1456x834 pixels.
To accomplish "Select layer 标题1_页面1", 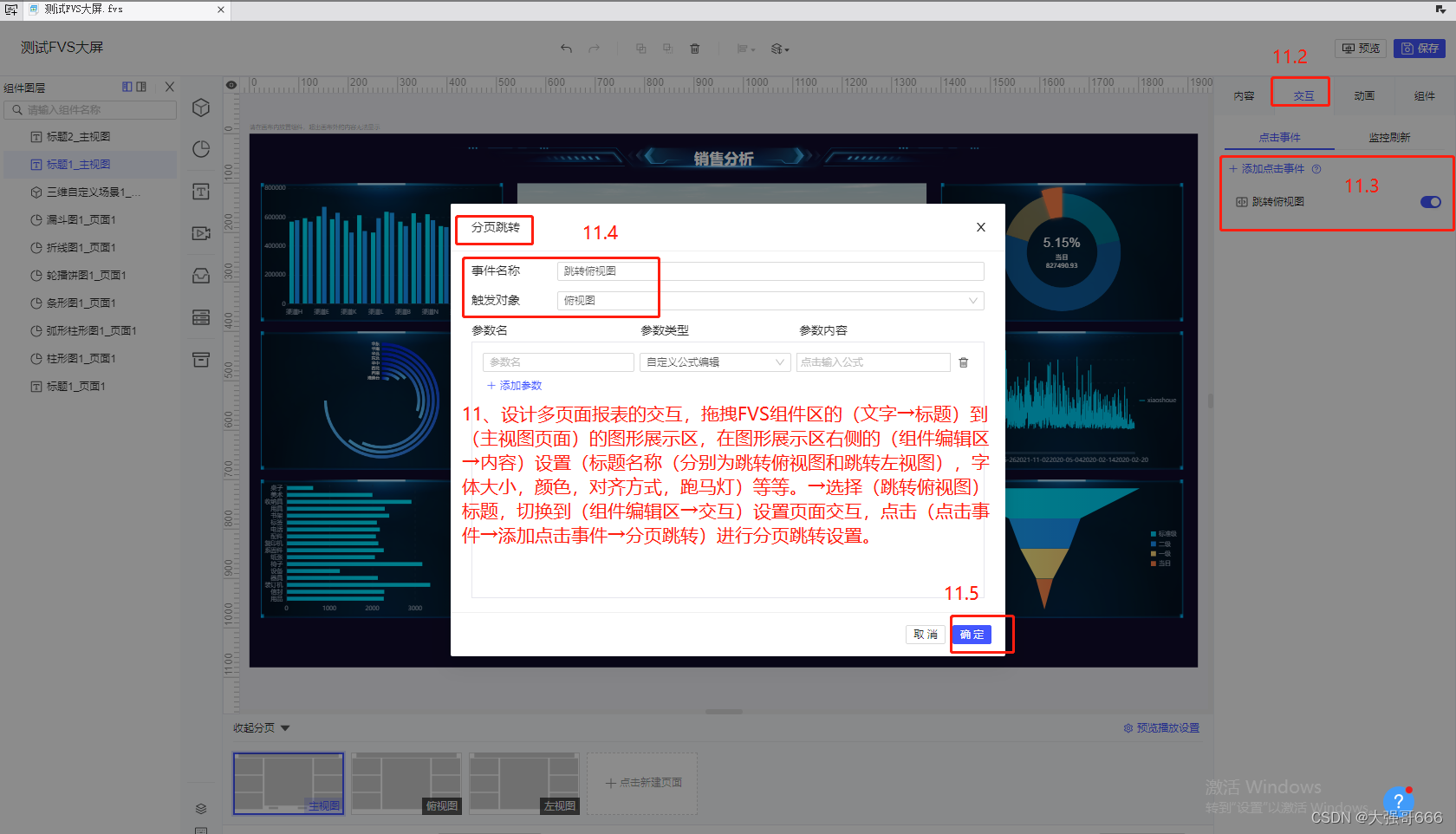I will 91,387.
